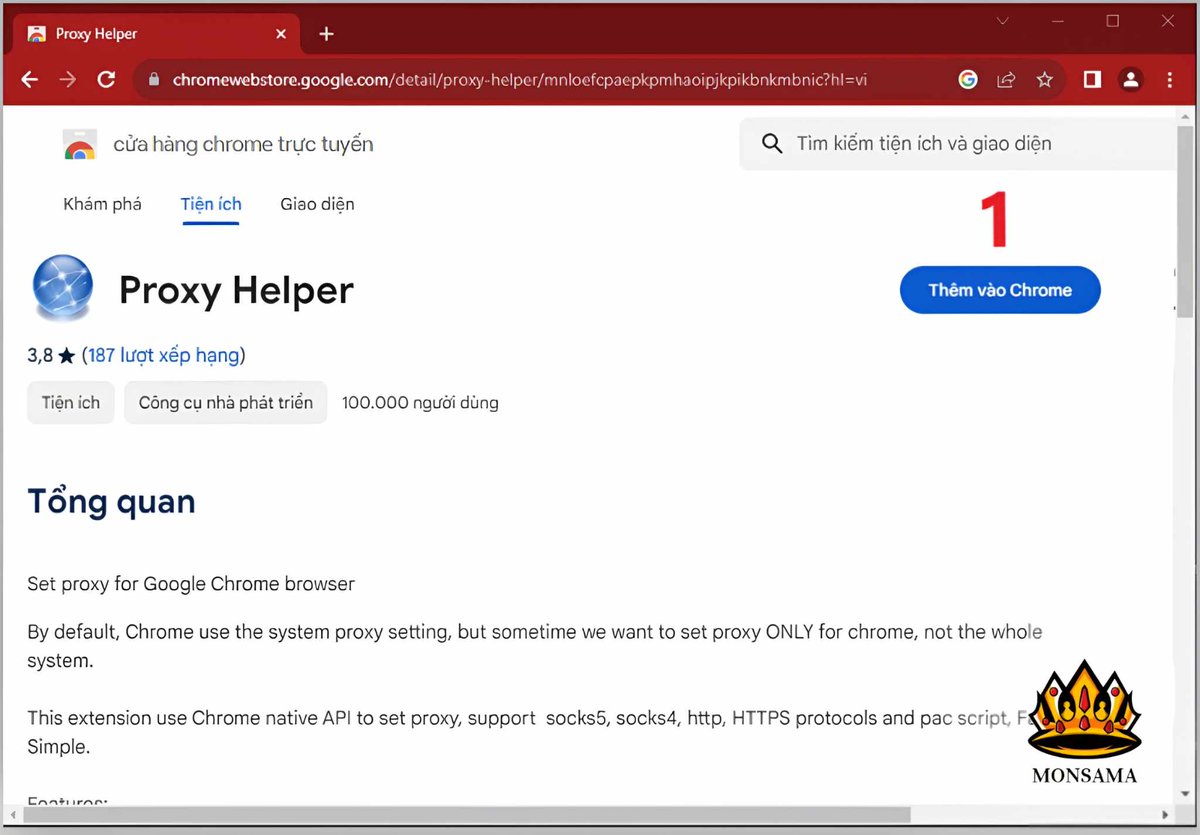
Task: Click the cửa hàng chrome trực tuyến title
Action: click(x=243, y=144)
